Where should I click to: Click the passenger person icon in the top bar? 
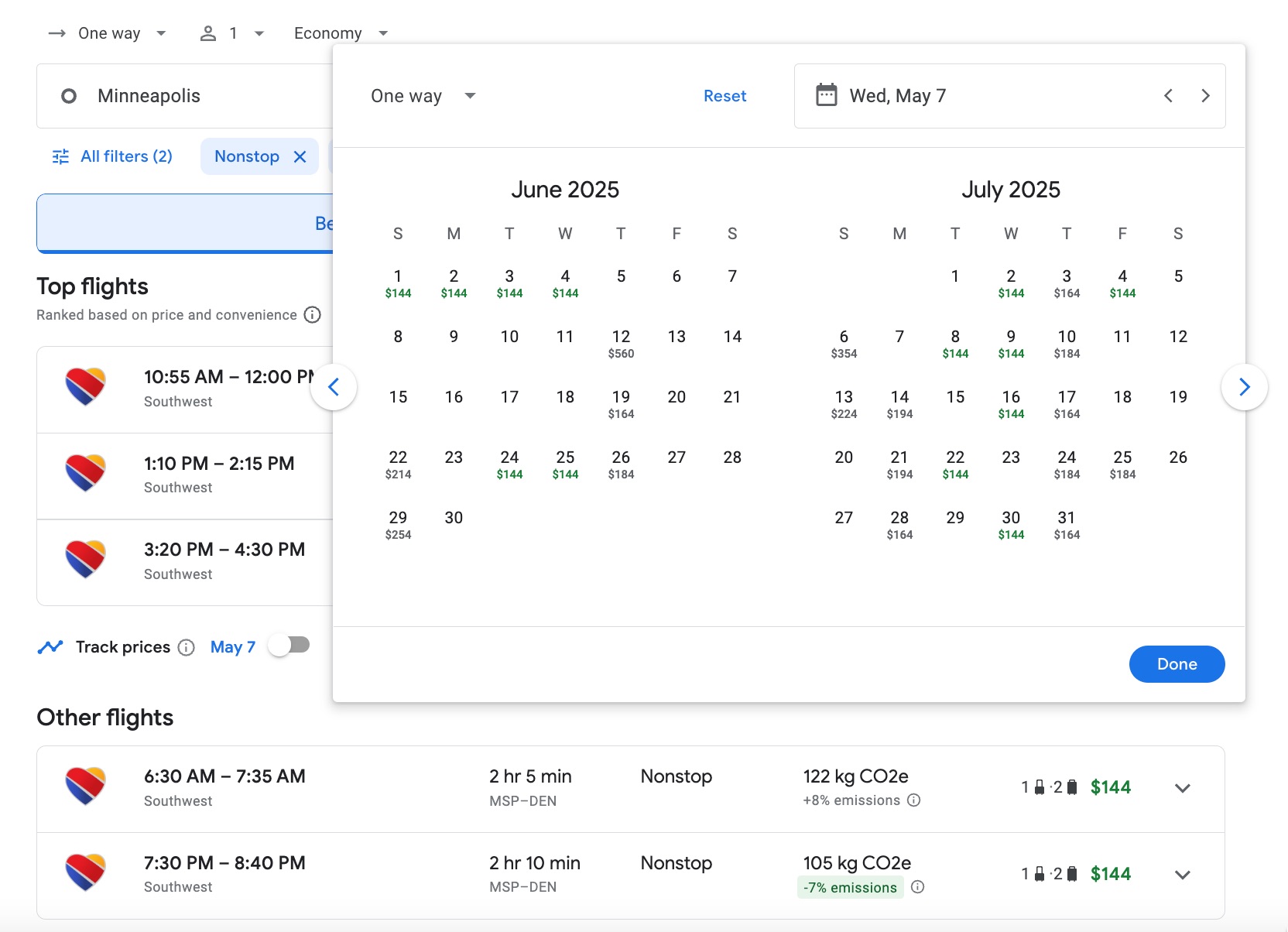click(x=207, y=33)
